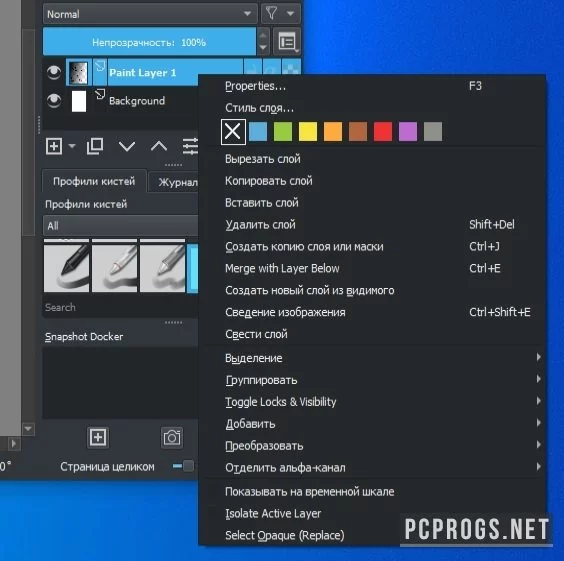The height and width of the screenshot is (561, 564).
Task: Expand Отделить альфа-канал submenu
Action: (x=372, y=468)
